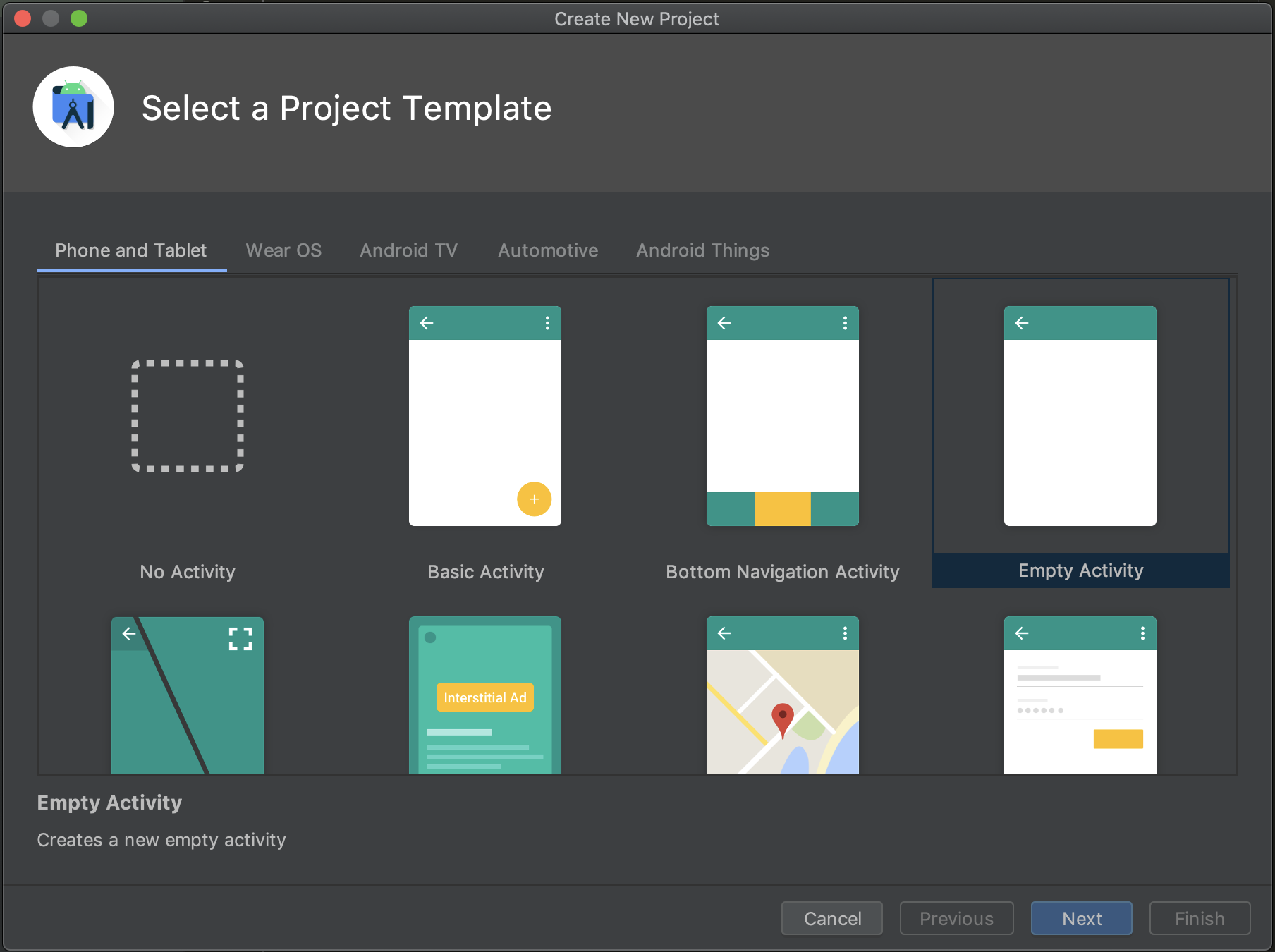This screenshot has height=952, width=1275.
Task: Click the fullscreen expand icon in template
Action: [x=240, y=639]
